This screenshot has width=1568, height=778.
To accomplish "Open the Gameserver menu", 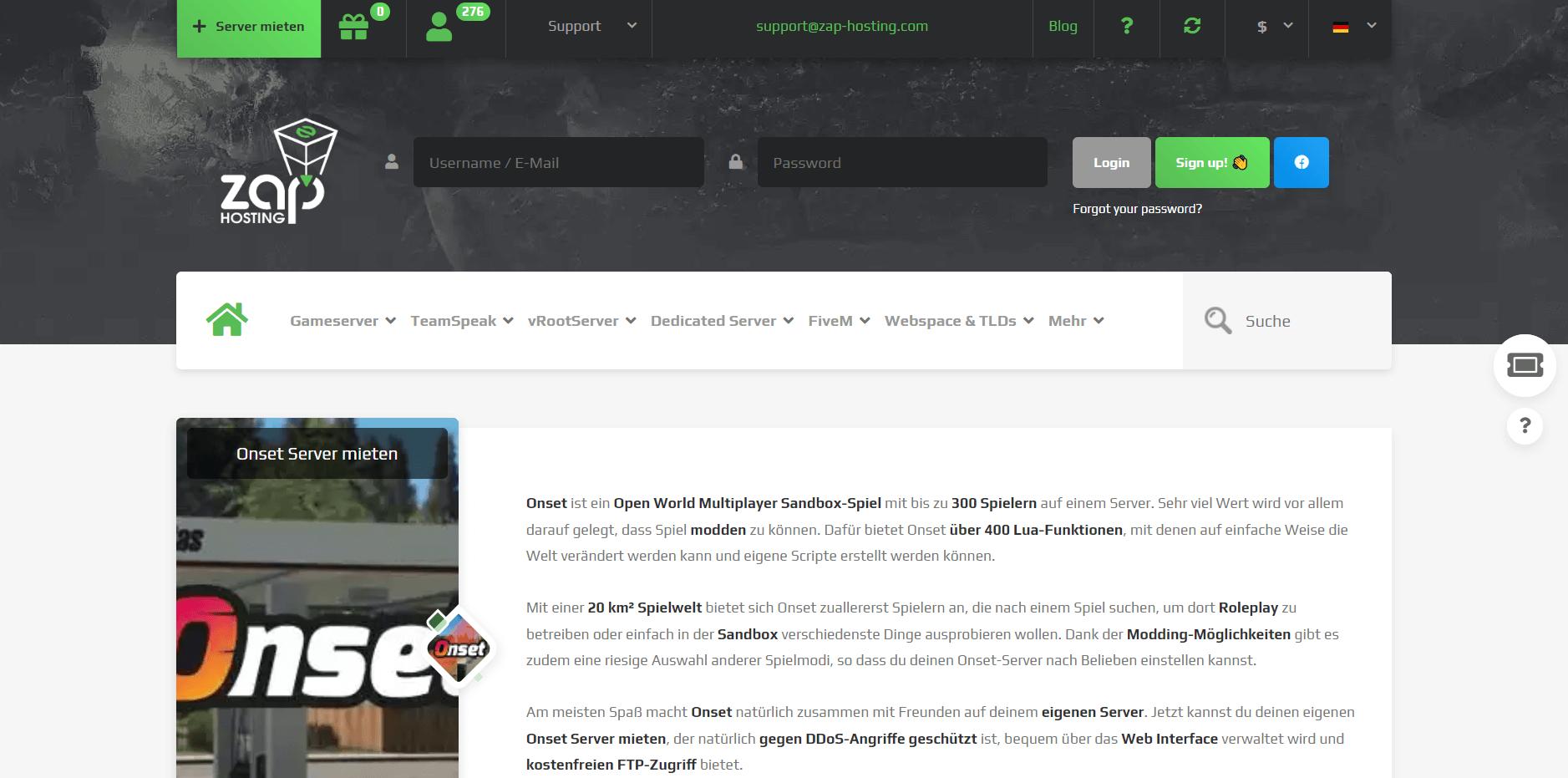I will point(343,321).
